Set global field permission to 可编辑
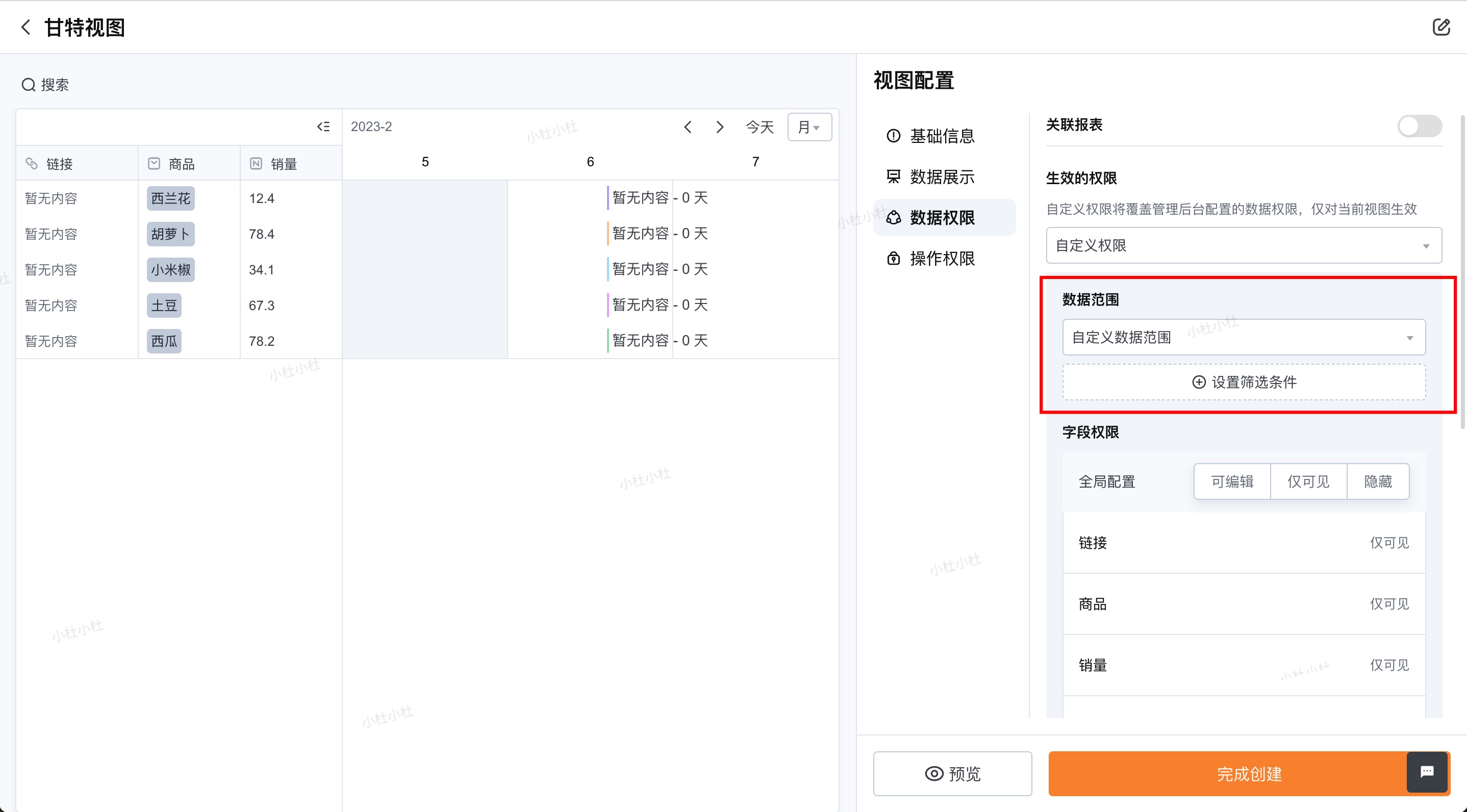The image size is (1467, 812). tap(1232, 481)
